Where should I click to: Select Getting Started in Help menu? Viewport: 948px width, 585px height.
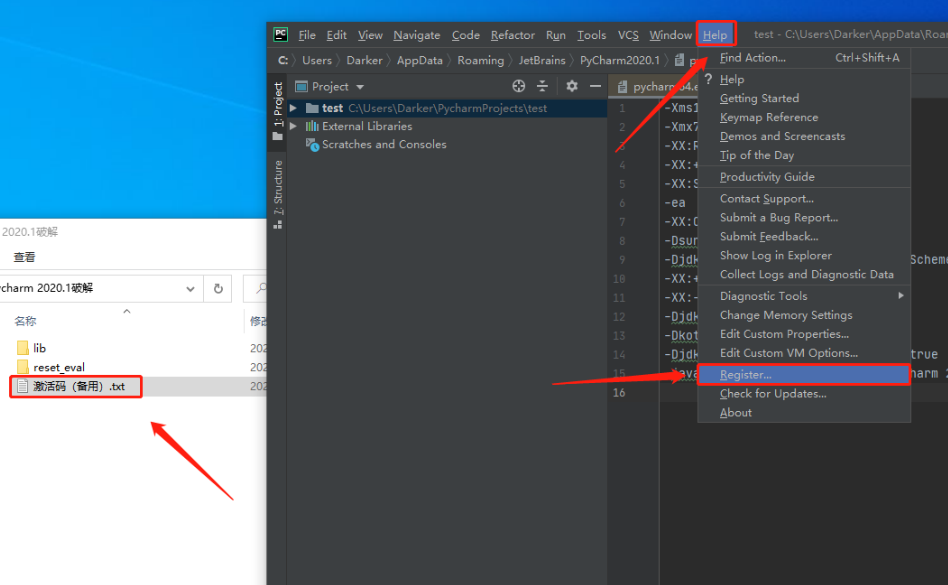click(x=804, y=98)
